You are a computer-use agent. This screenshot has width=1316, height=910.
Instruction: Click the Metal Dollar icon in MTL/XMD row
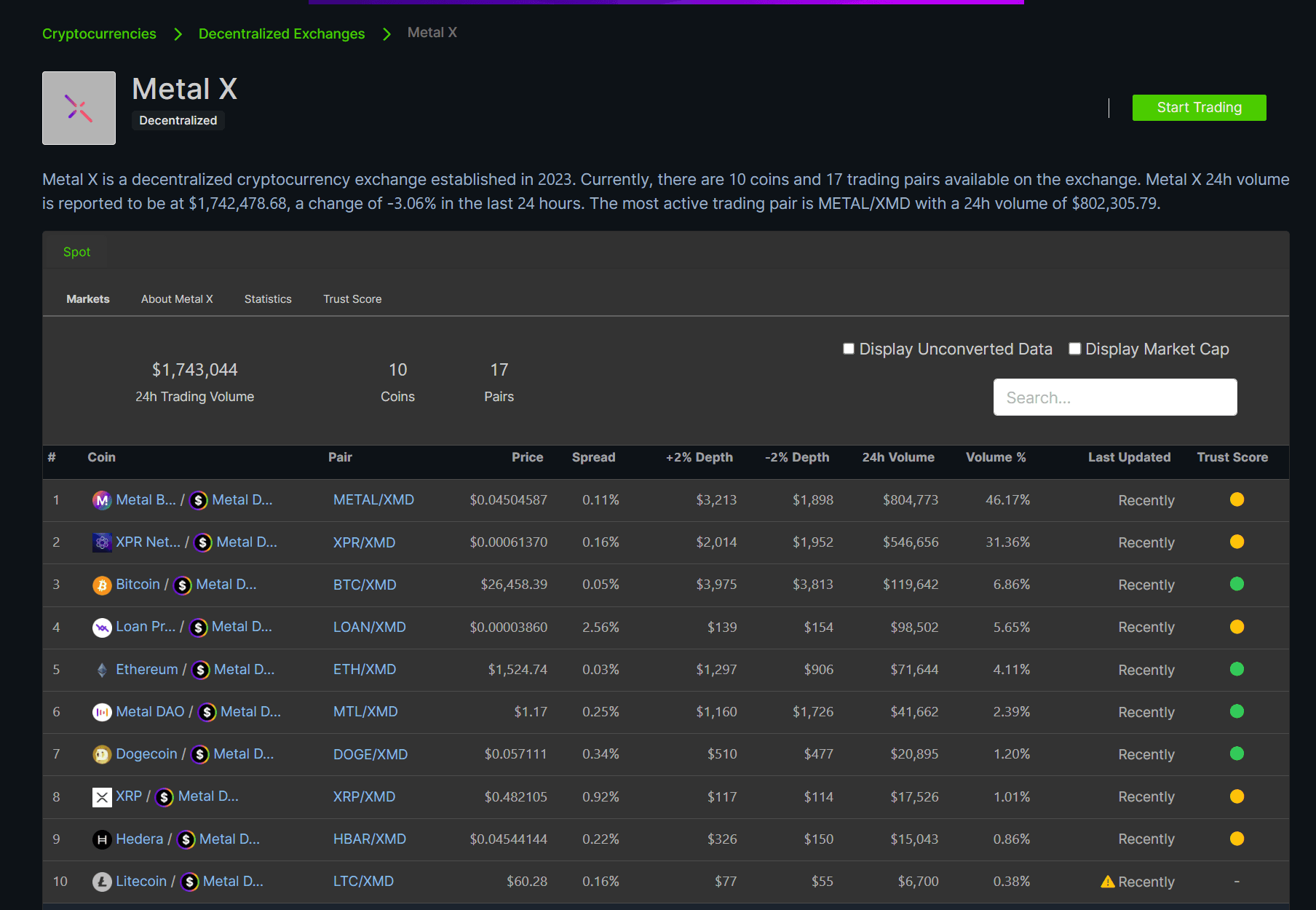pos(207,712)
